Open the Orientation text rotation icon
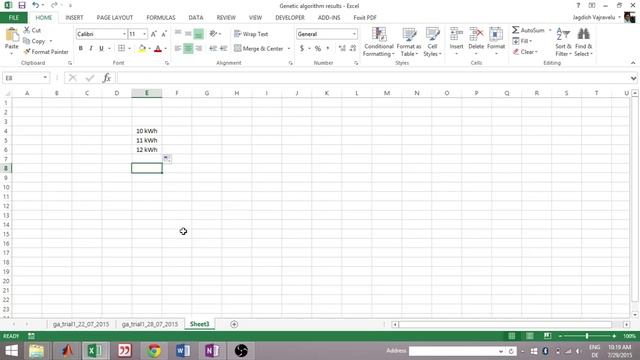 [x=213, y=34]
